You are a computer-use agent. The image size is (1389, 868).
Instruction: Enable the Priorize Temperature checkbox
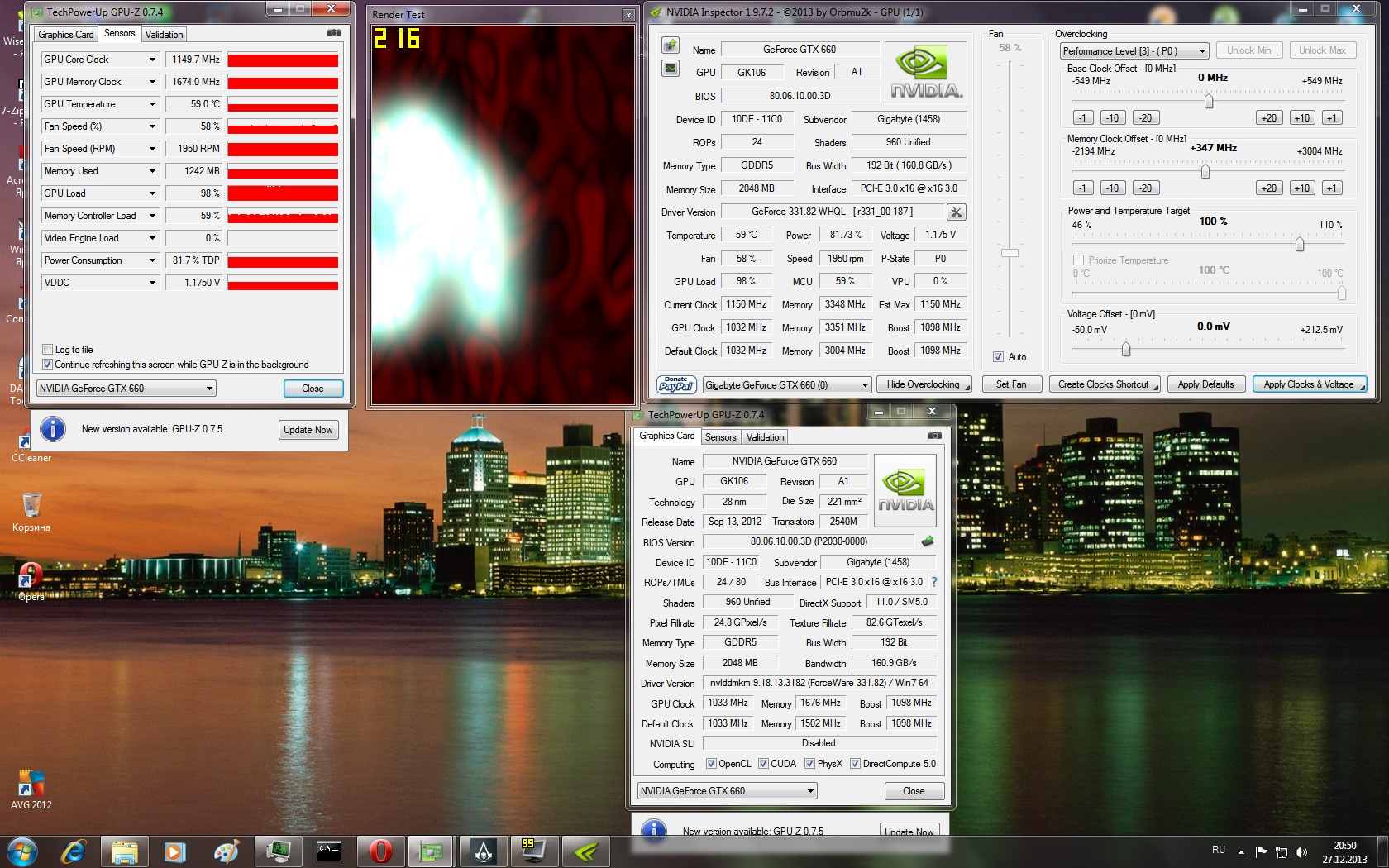point(1078,260)
